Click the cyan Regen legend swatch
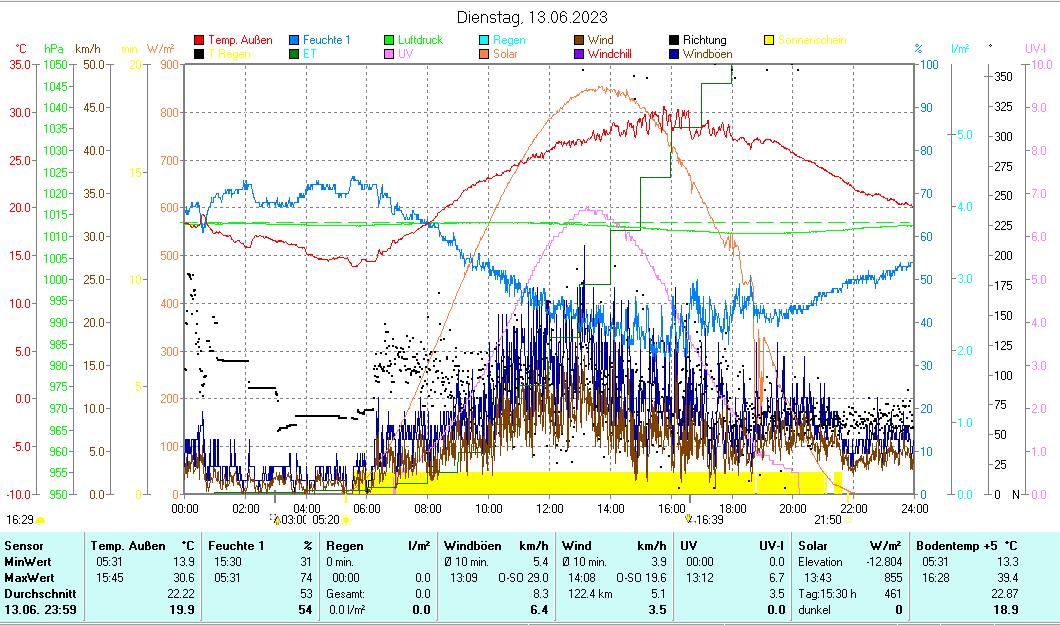The width and height of the screenshot is (1060, 625). pos(484,41)
